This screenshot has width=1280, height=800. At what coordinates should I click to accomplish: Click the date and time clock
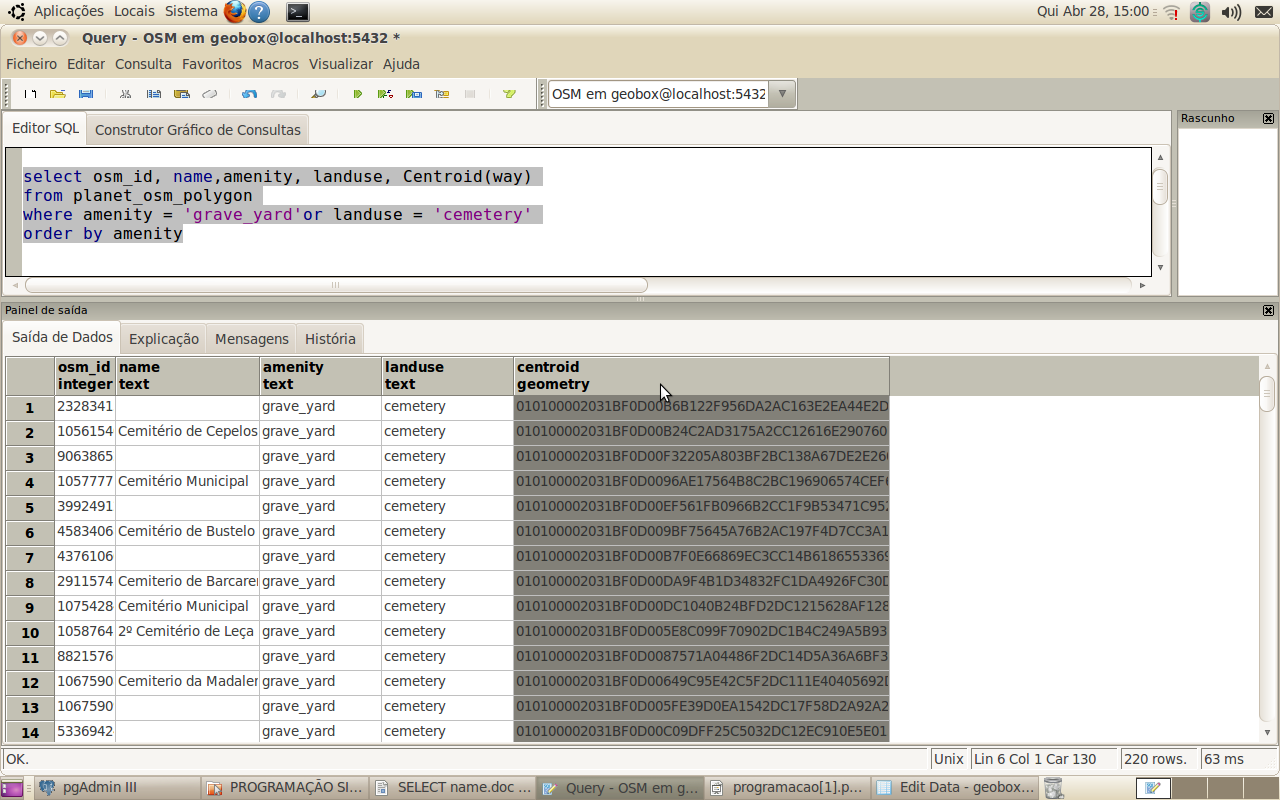1093,11
